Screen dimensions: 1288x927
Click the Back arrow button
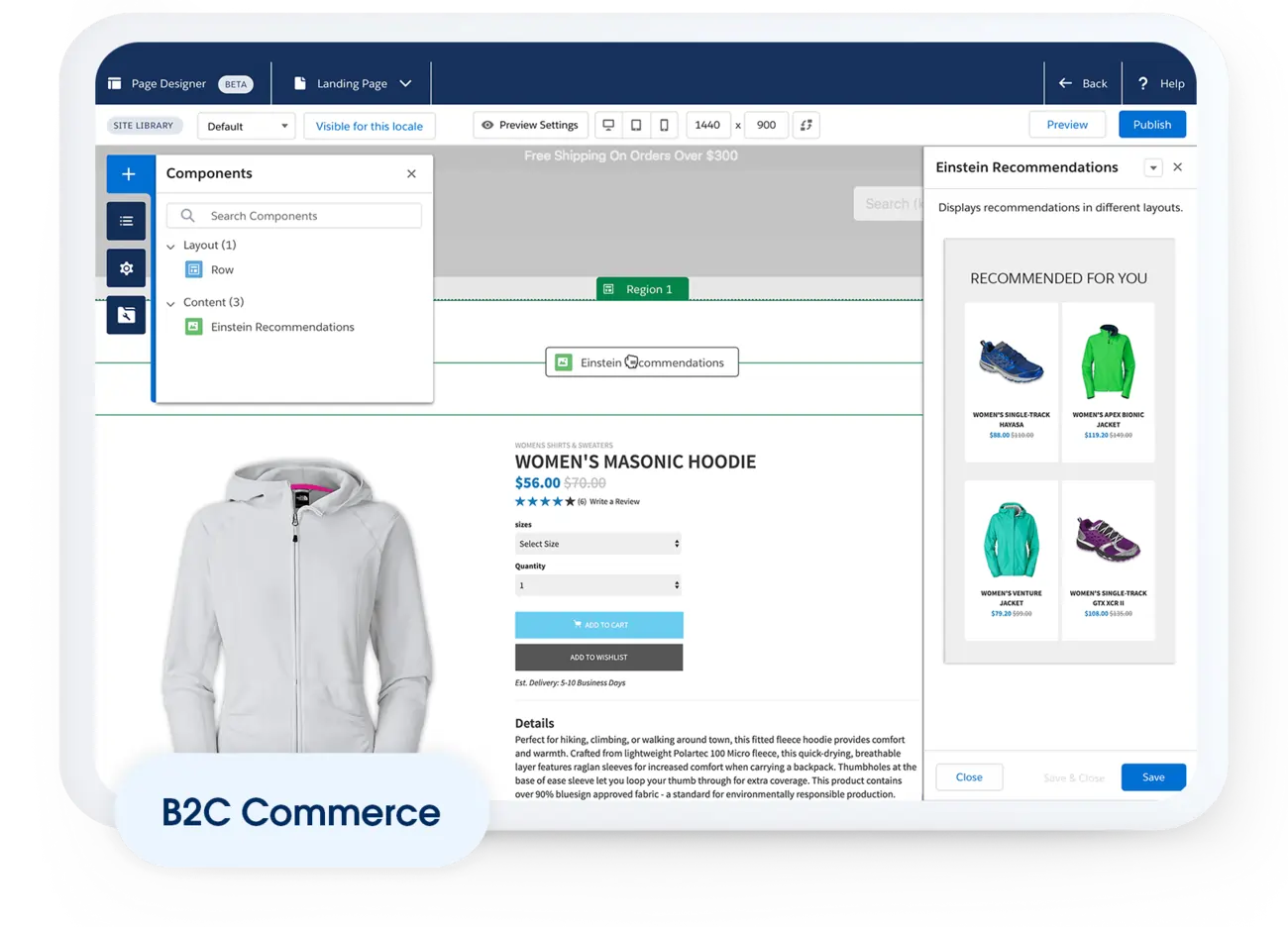coord(1083,83)
